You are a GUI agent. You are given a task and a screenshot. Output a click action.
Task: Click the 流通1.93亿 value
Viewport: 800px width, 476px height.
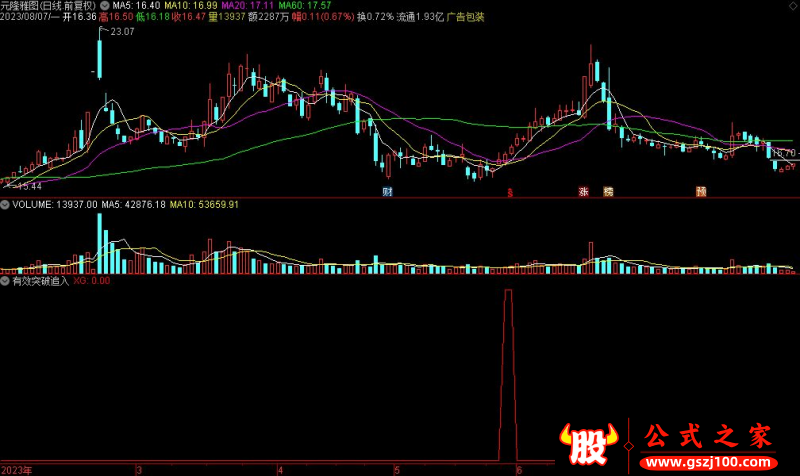pyautogui.click(x=420, y=17)
